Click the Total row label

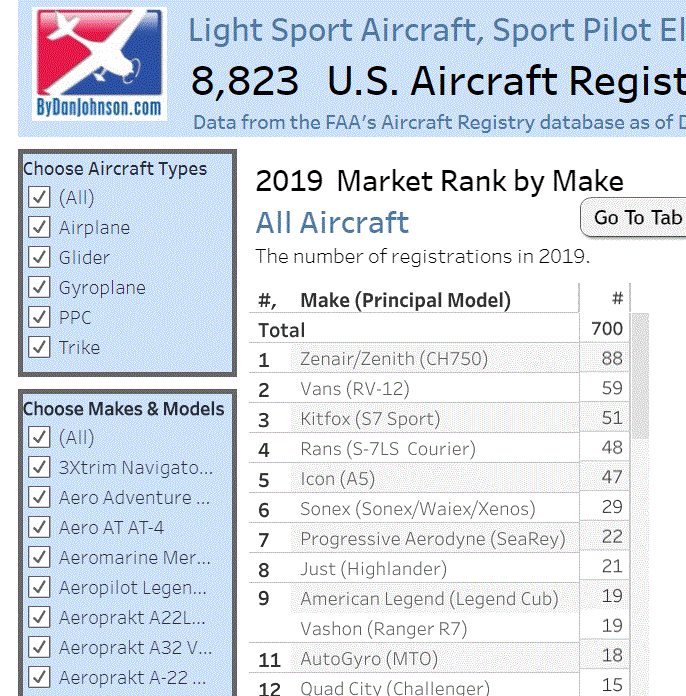click(x=282, y=330)
